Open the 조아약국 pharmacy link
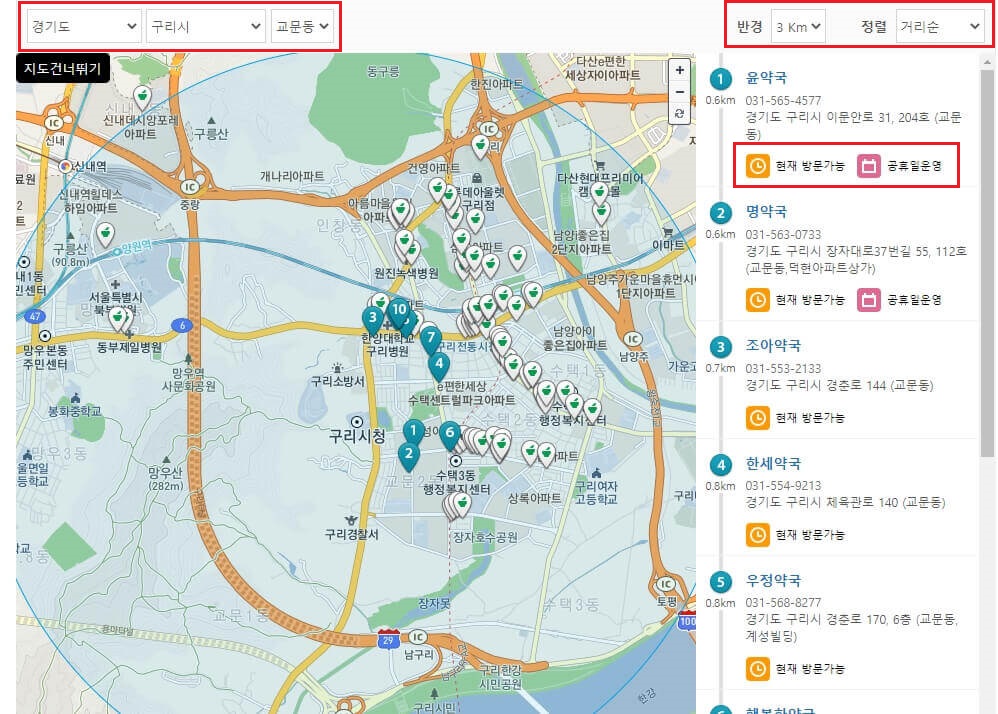This screenshot has width=998, height=714. tap(773, 346)
